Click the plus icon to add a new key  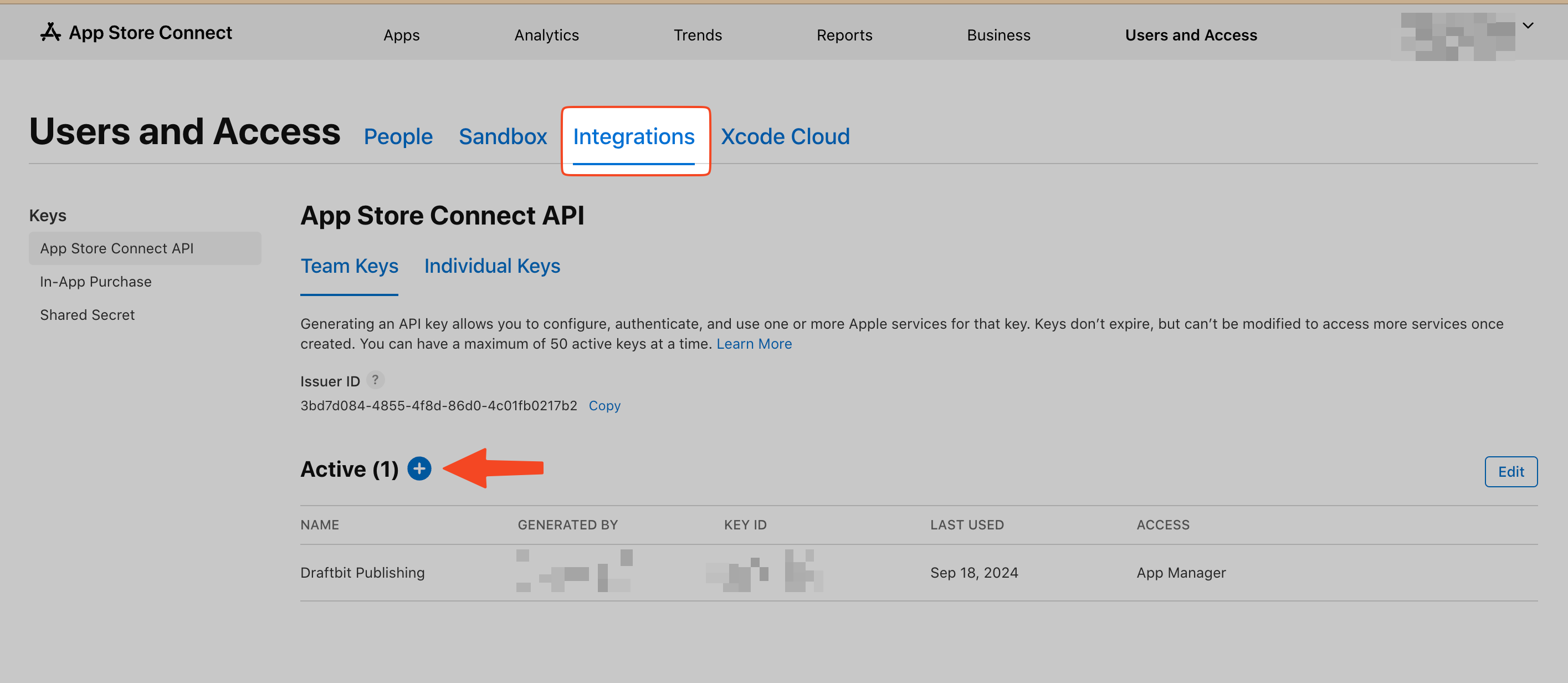[x=419, y=468]
